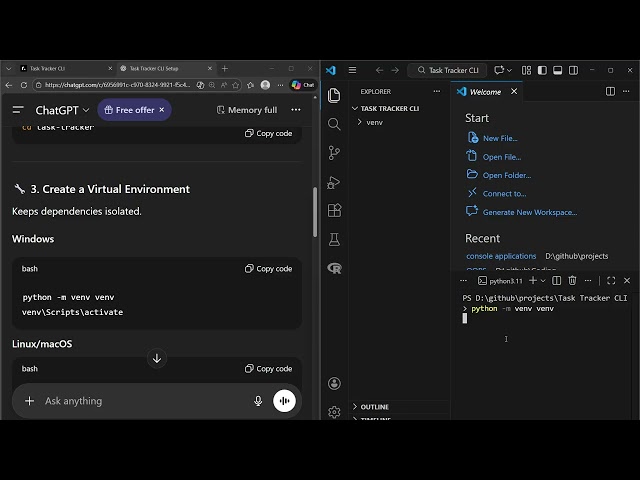Copy code of Linux/macOS bash block
The image size is (640, 480).
[x=269, y=369]
